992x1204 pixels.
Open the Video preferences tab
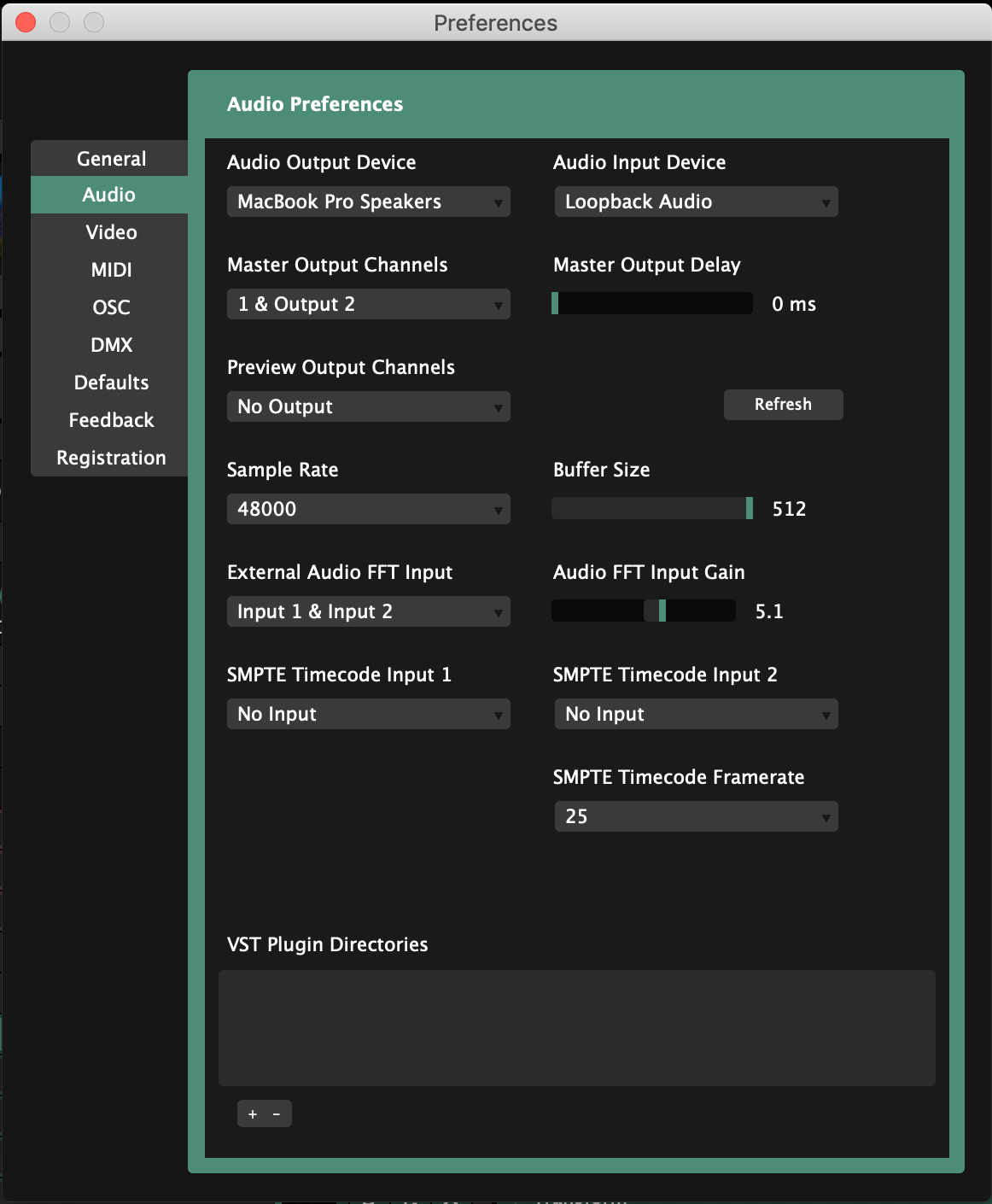point(111,232)
